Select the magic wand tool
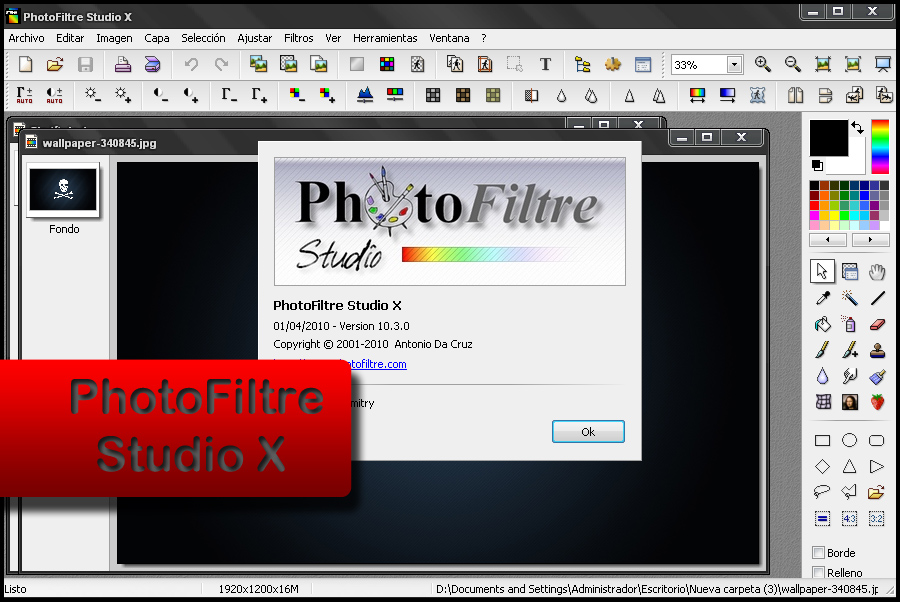Image resolution: width=900 pixels, height=602 pixels. pos(849,298)
